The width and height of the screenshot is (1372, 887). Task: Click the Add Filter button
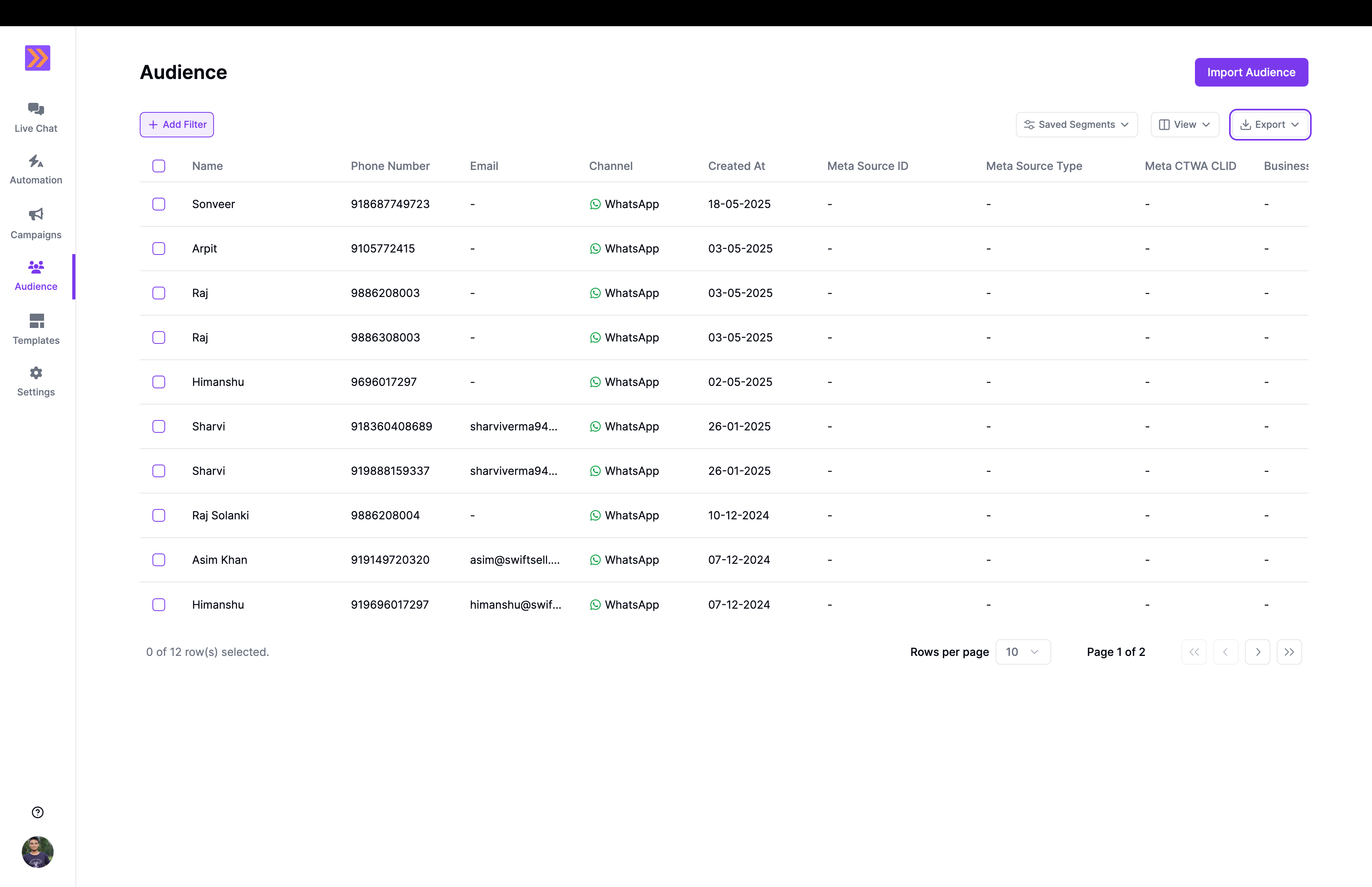[177, 124]
